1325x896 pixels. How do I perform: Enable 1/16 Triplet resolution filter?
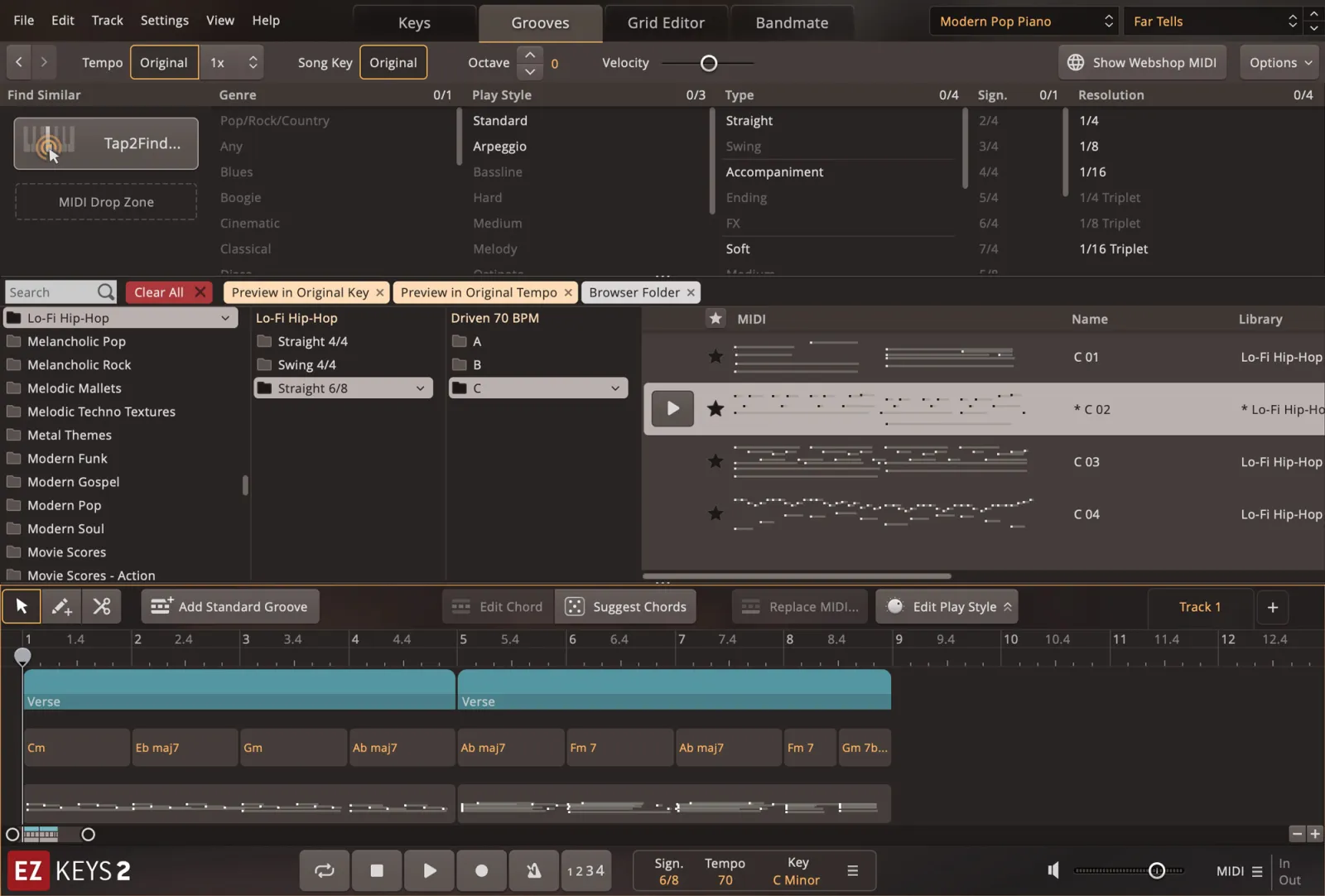[x=1114, y=248]
